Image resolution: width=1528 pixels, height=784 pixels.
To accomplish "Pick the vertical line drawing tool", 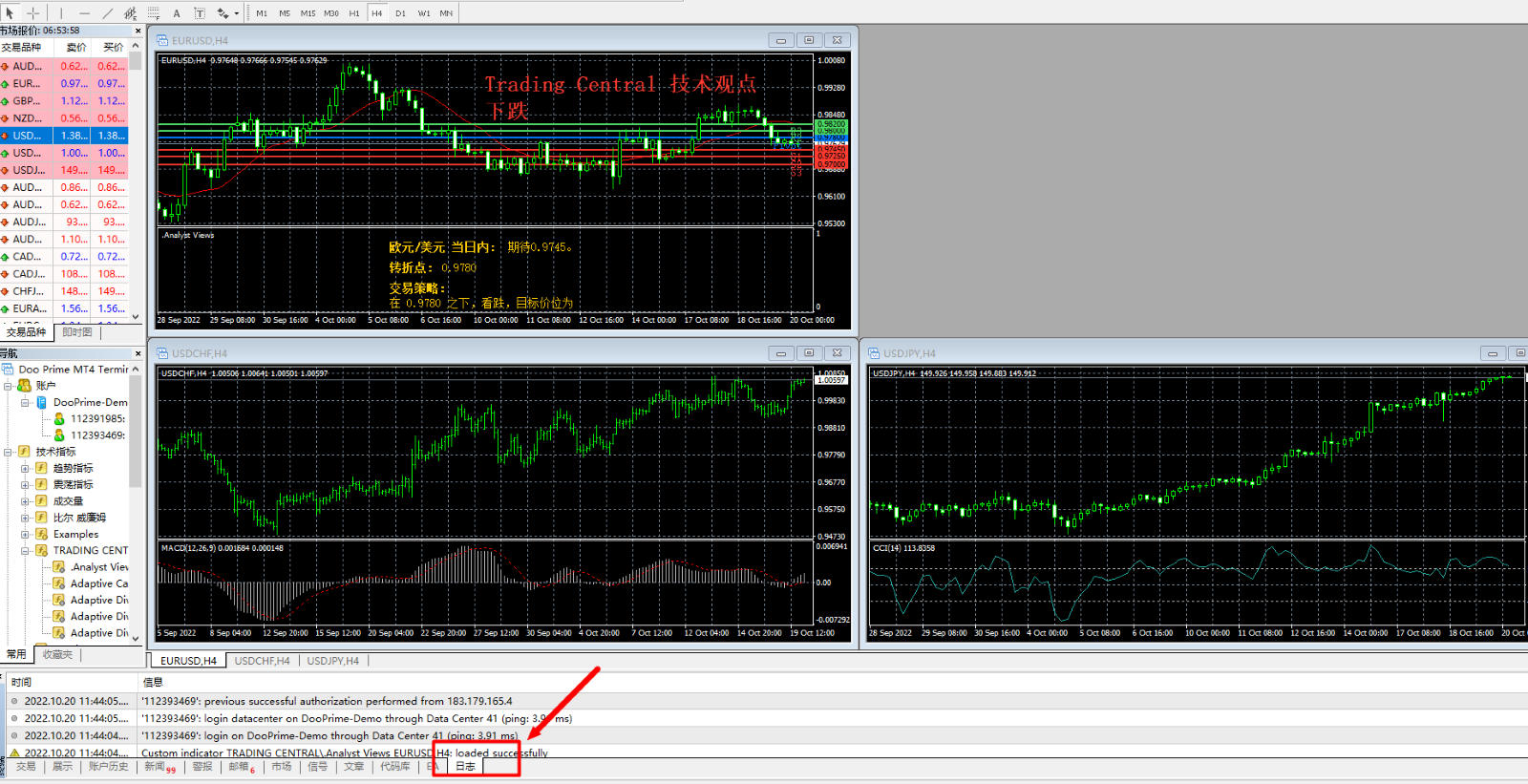I will (x=61, y=13).
